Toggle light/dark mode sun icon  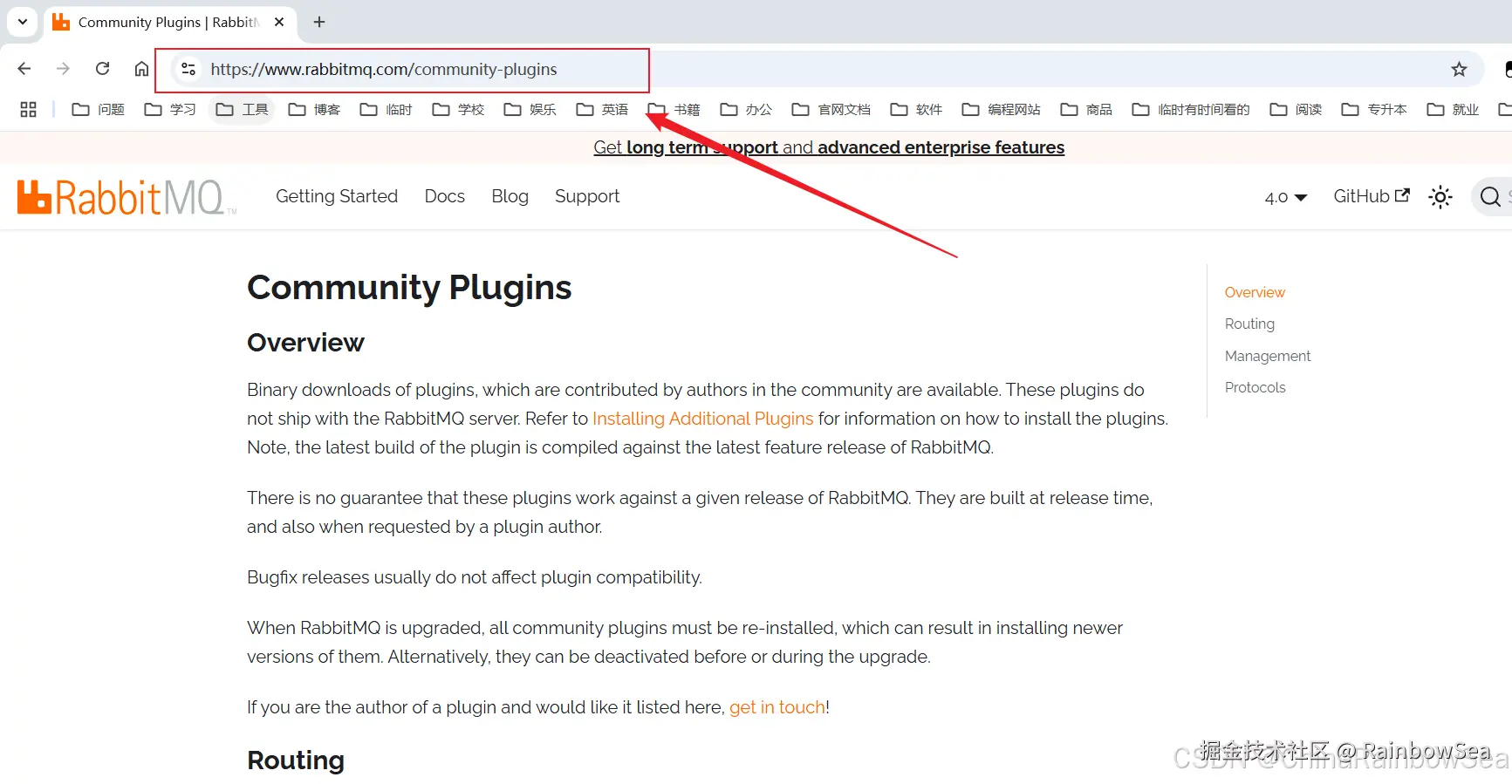tap(1440, 197)
